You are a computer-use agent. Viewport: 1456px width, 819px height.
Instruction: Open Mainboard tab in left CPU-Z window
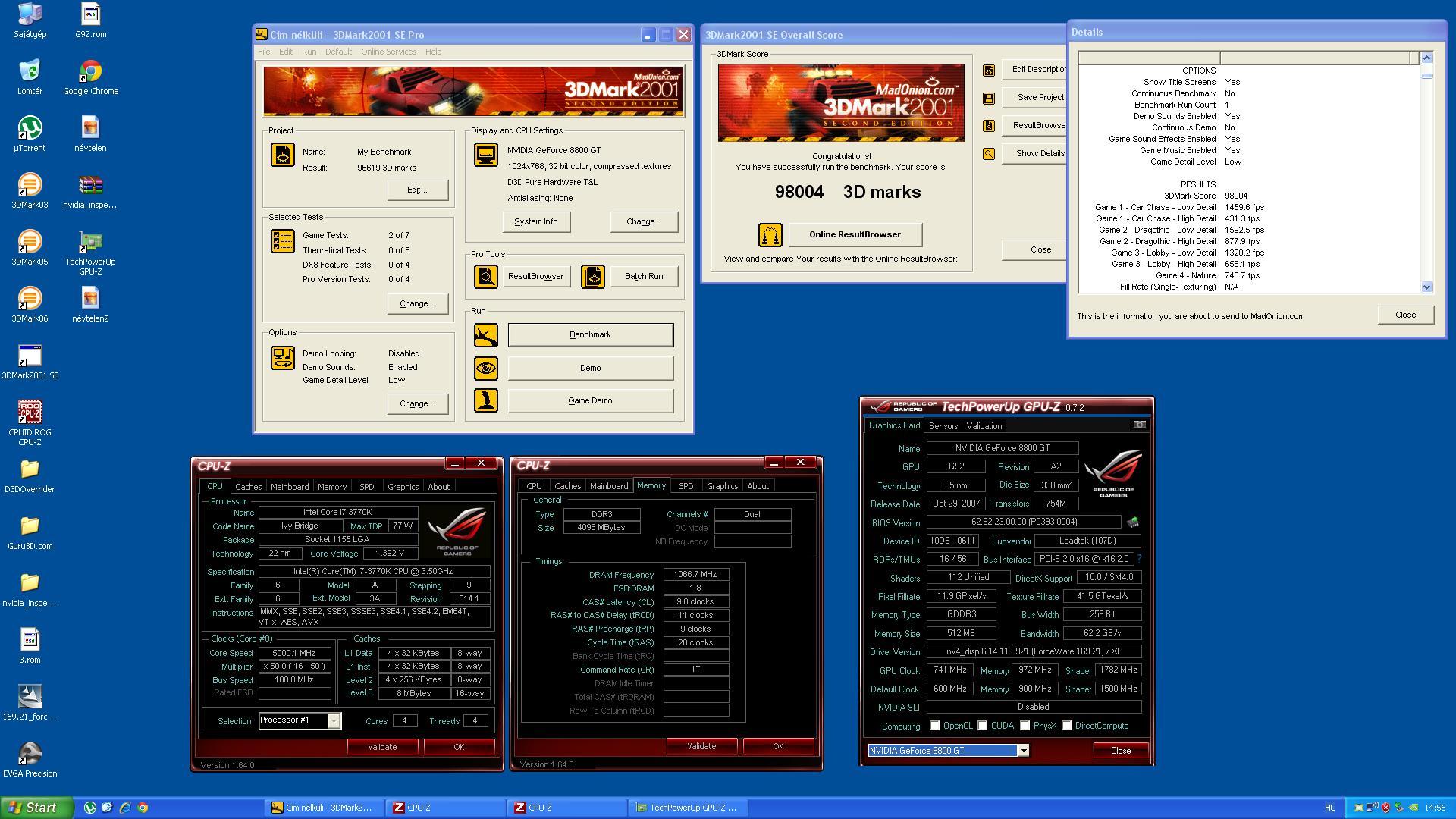click(x=290, y=487)
